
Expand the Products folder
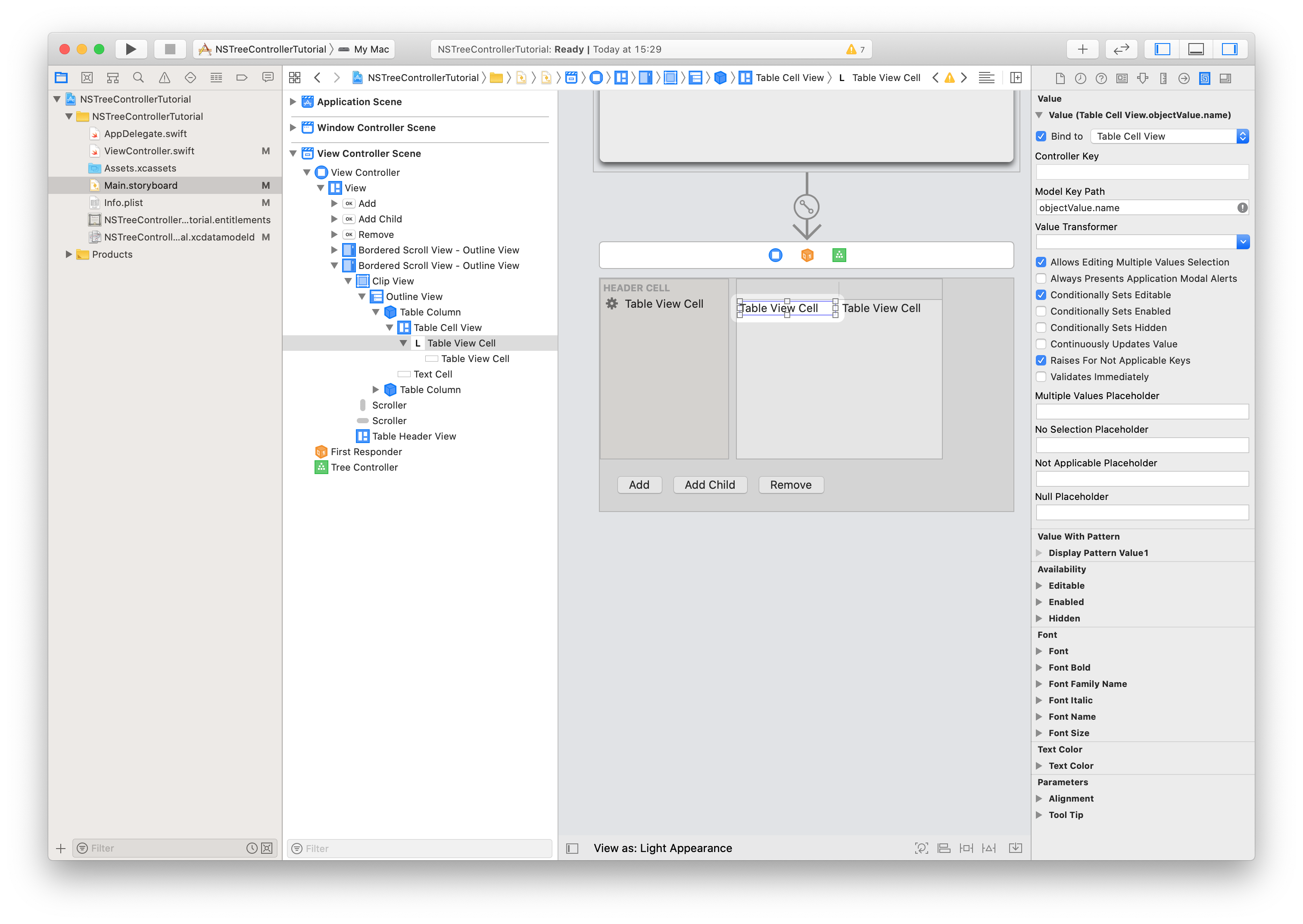click(69, 254)
